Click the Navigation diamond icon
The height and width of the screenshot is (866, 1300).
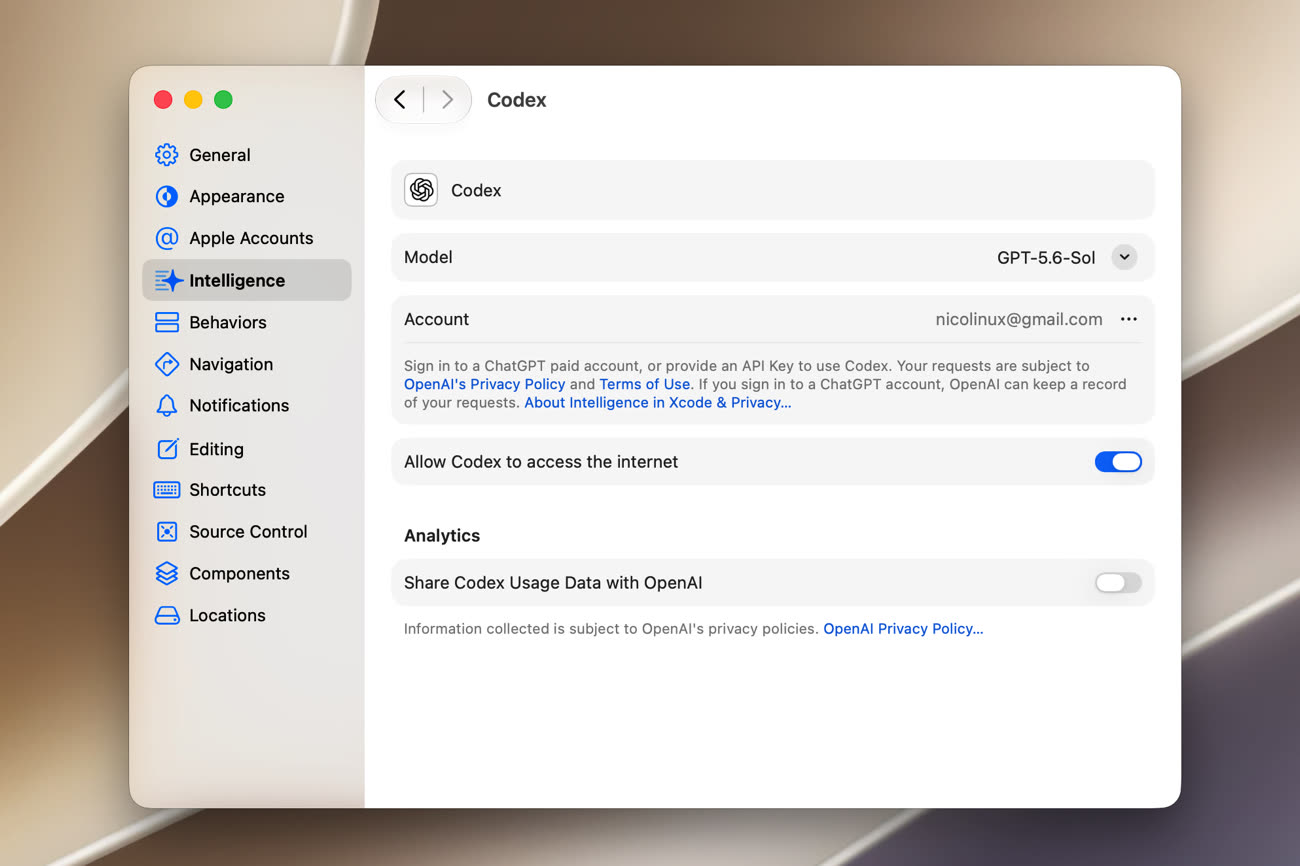167,364
